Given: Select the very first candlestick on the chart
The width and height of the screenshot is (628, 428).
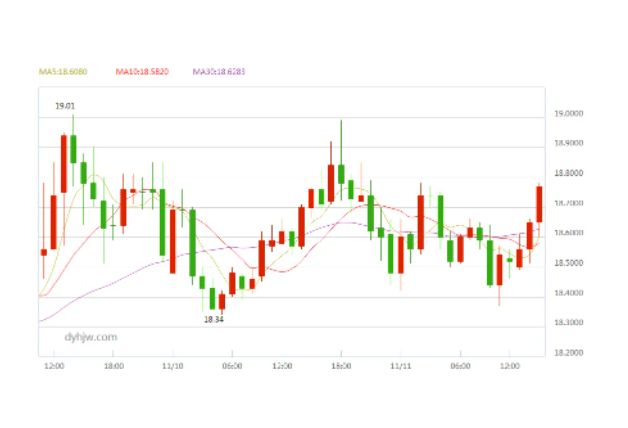Looking at the screenshot, I should pyautogui.click(x=43, y=250).
